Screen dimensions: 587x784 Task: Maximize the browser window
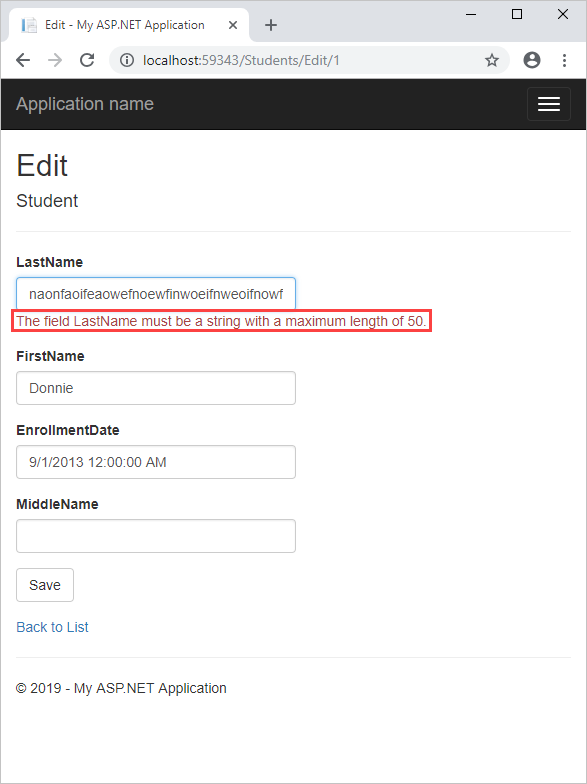[517, 14]
